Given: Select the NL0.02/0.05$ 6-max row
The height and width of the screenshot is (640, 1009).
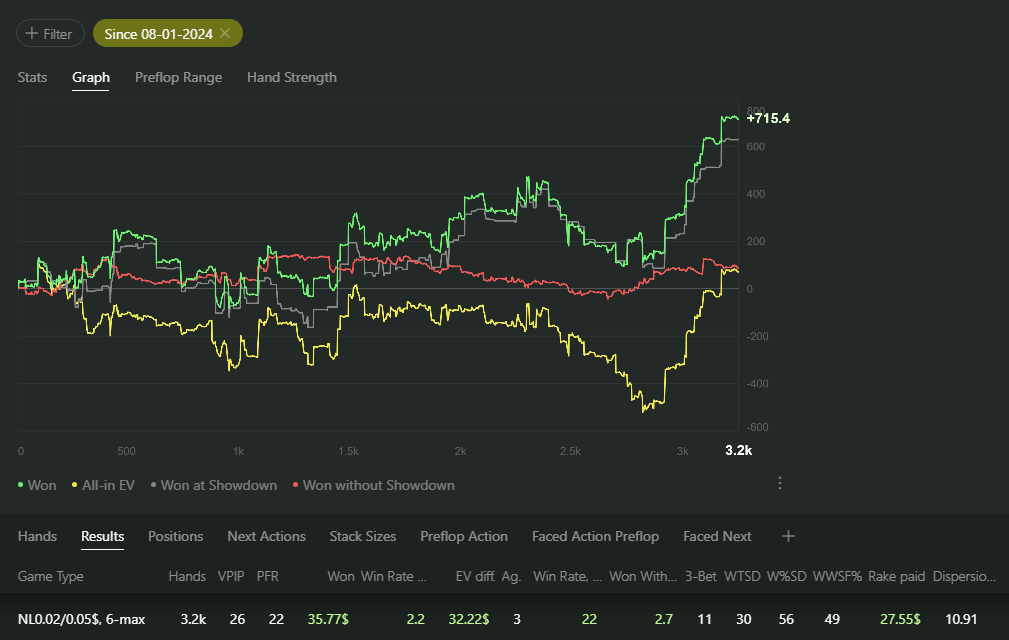Looking at the screenshot, I should click(x=504, y=619).
